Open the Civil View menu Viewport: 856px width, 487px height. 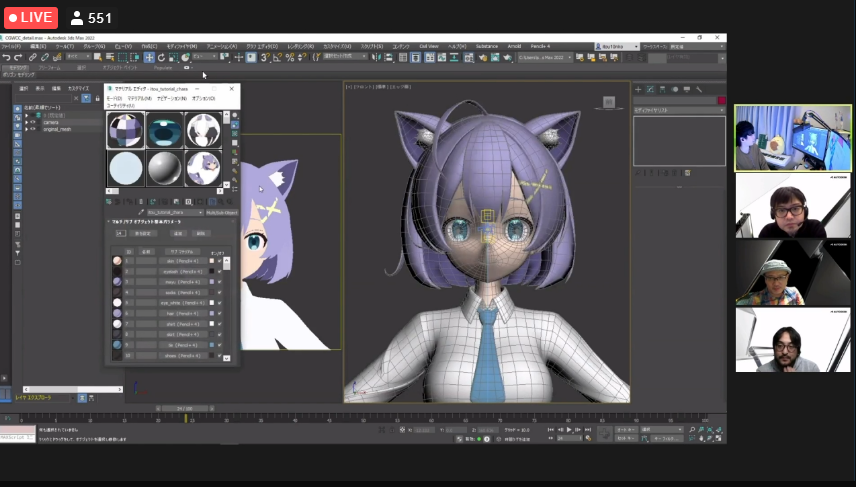click(429, 46)
